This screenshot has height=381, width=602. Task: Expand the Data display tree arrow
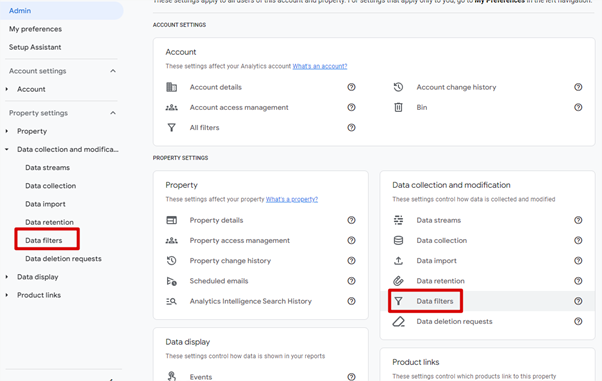click(x=7, y=277)
